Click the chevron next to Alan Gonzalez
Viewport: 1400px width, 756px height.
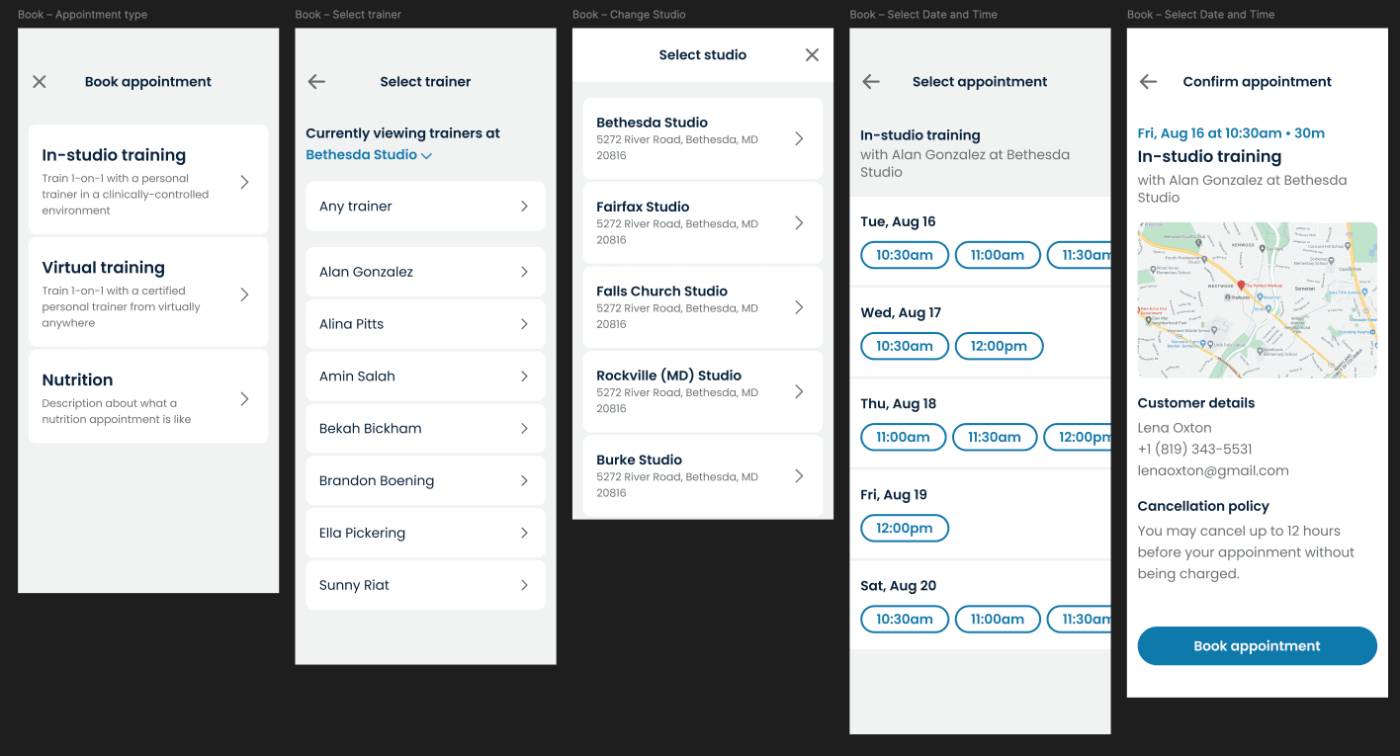(524, 272)
